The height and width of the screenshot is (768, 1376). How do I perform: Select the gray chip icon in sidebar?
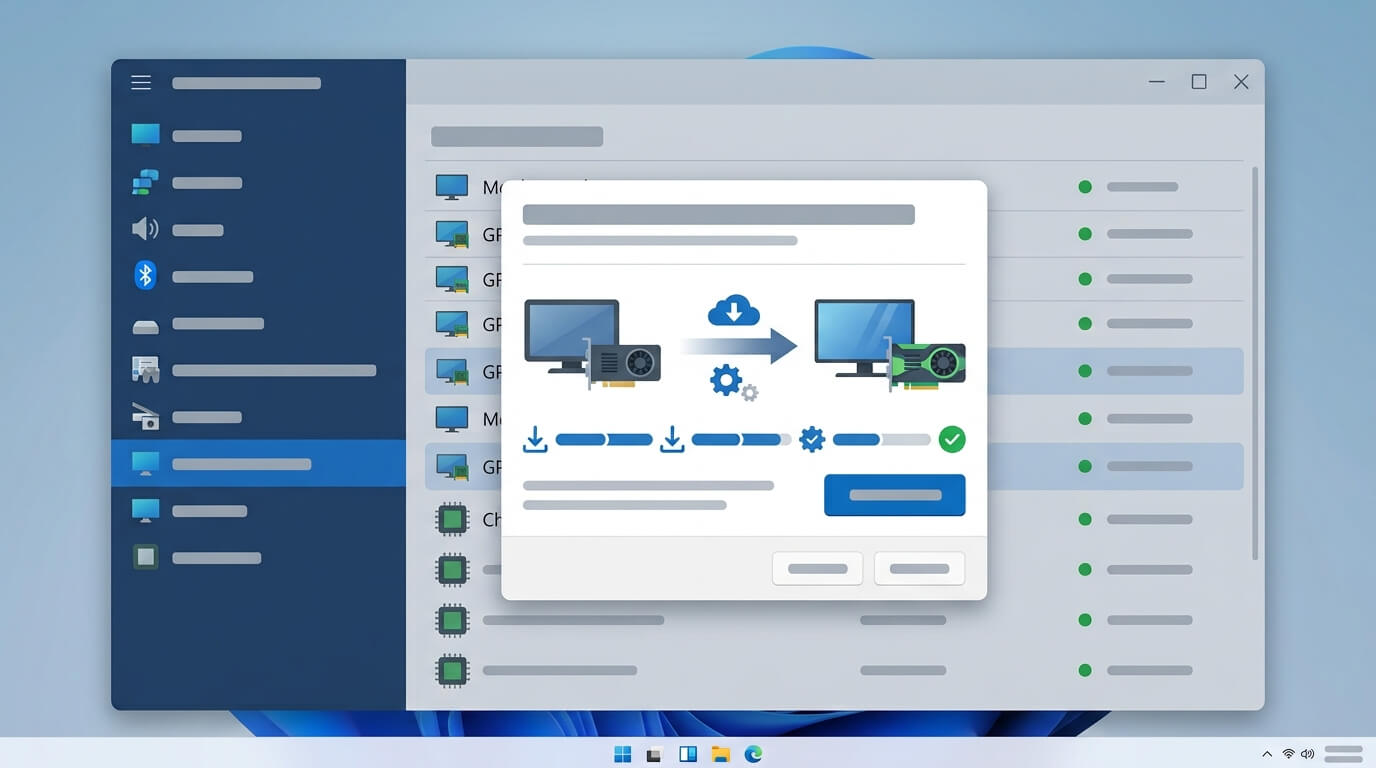point(146,557)
